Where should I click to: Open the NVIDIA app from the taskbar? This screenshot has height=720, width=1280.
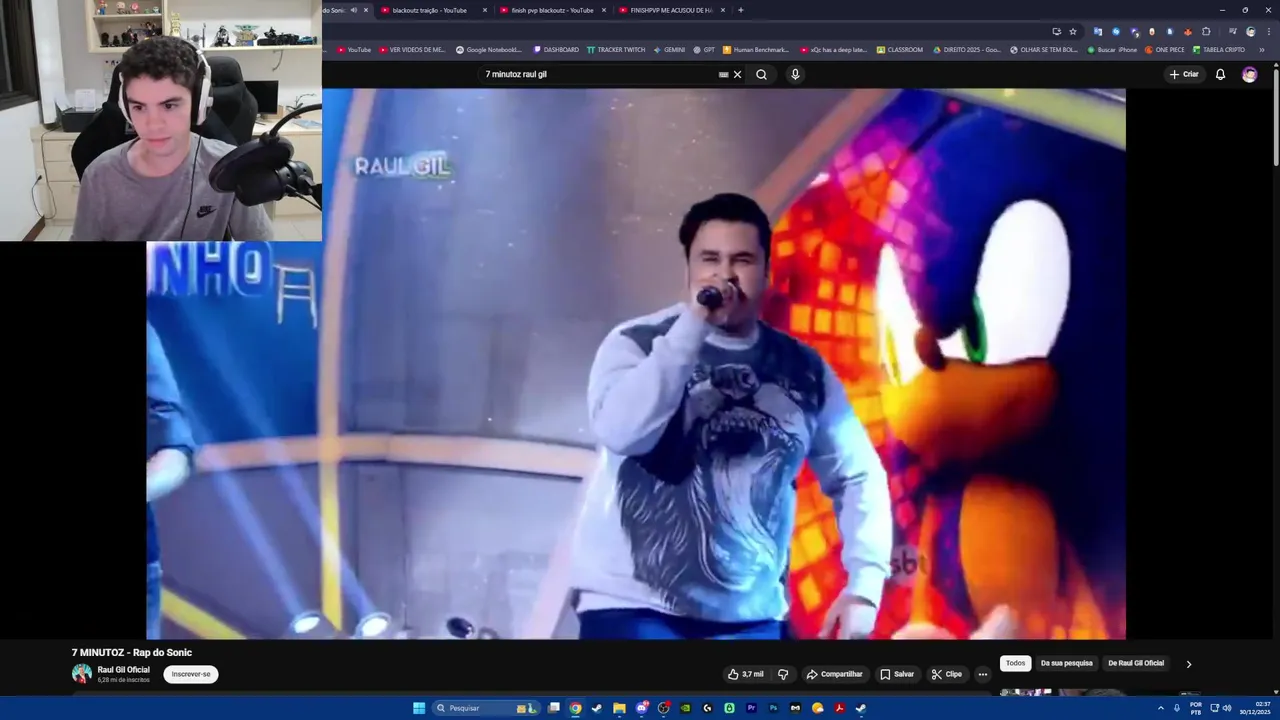click(685, 708)
